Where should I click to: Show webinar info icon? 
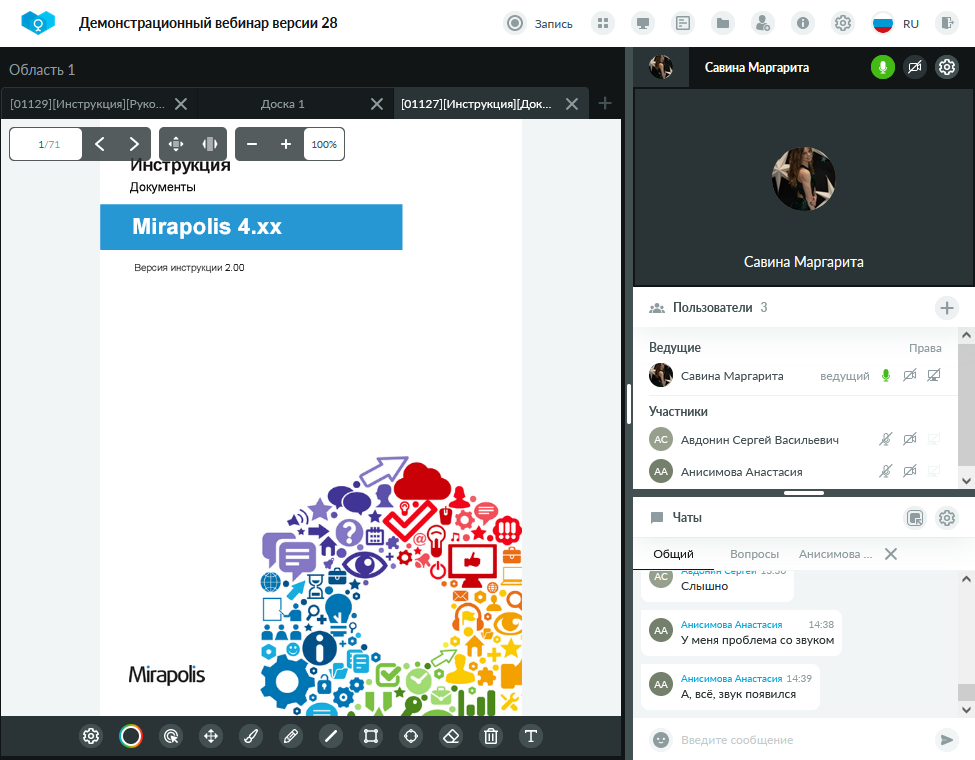tap(803, 24)
